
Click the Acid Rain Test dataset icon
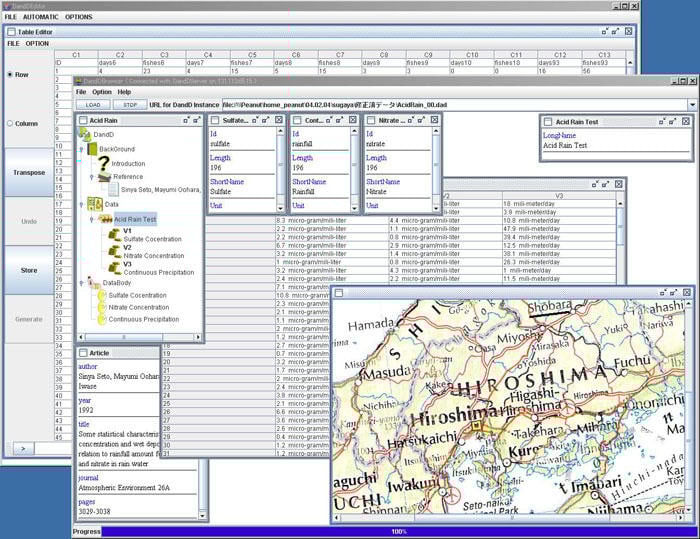(x=105, y=219)
